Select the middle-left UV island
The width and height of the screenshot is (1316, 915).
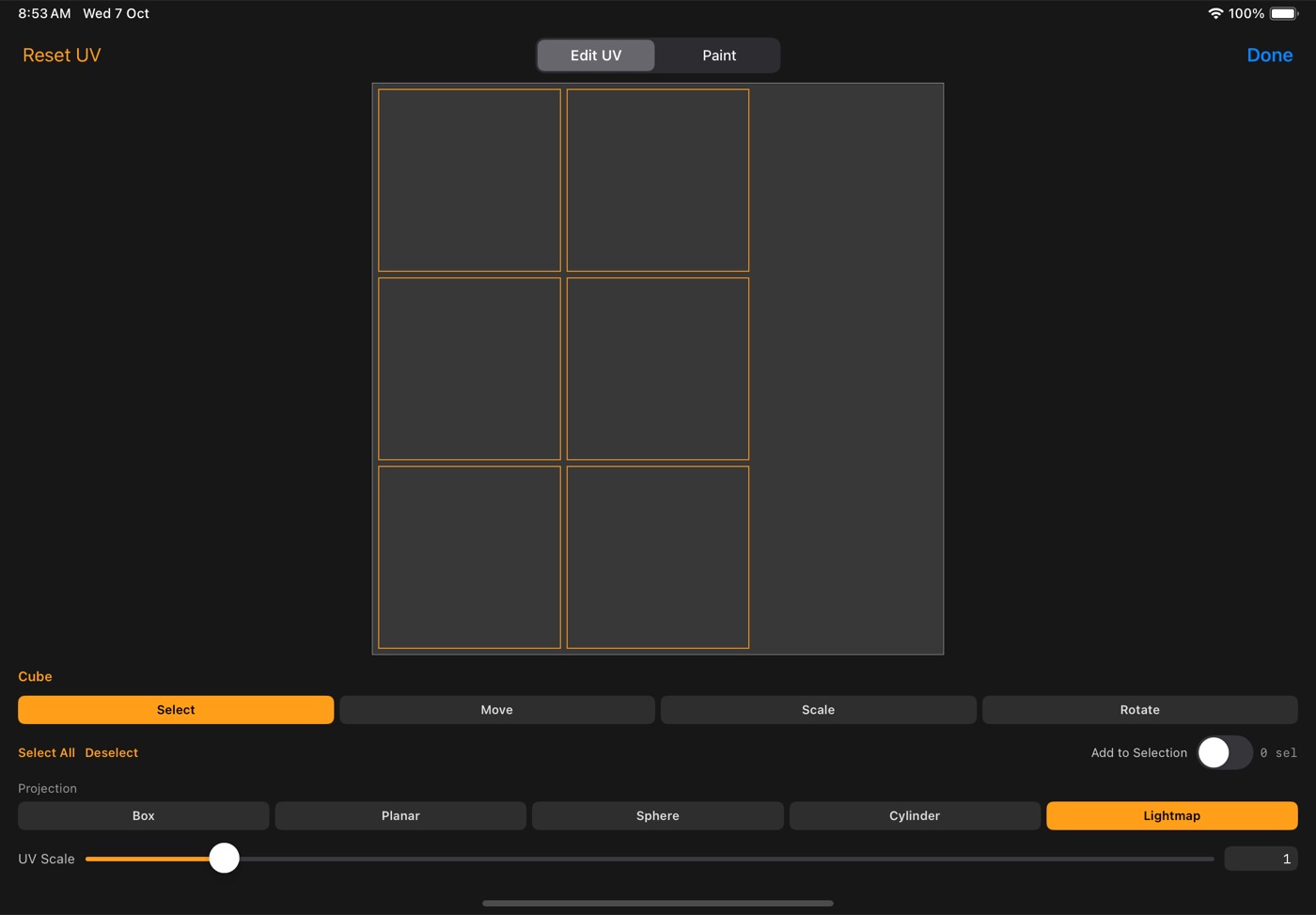point(469,369)
